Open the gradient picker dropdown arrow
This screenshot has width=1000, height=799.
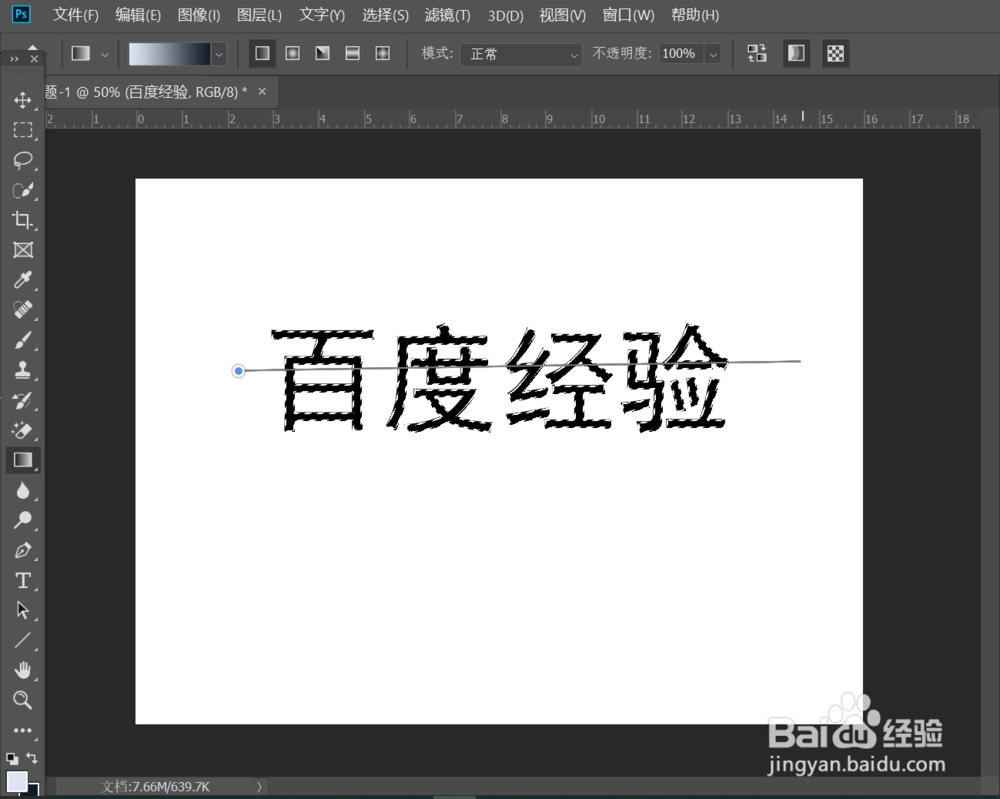[219, 54]
